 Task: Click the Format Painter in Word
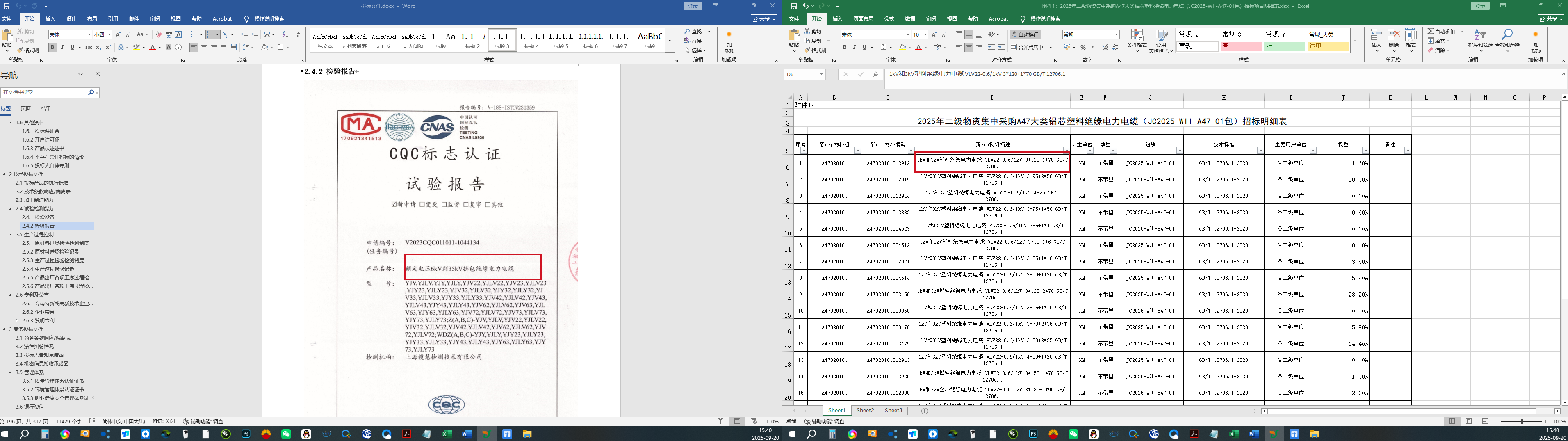click(28, 50)
